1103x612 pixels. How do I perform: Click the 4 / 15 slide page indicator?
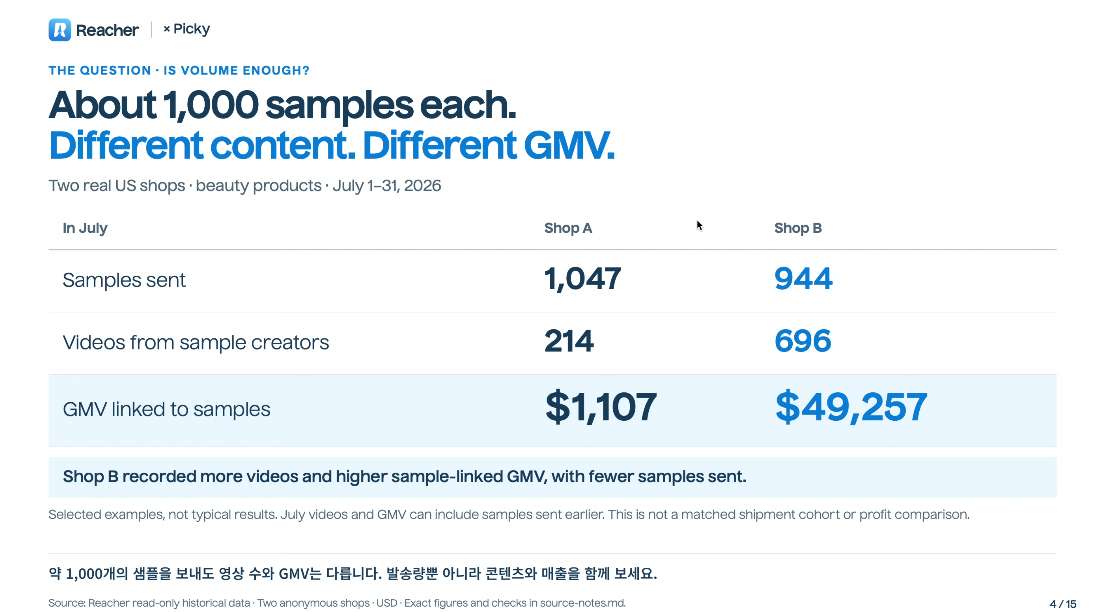pyautogui.click(x=1063, y=604)
